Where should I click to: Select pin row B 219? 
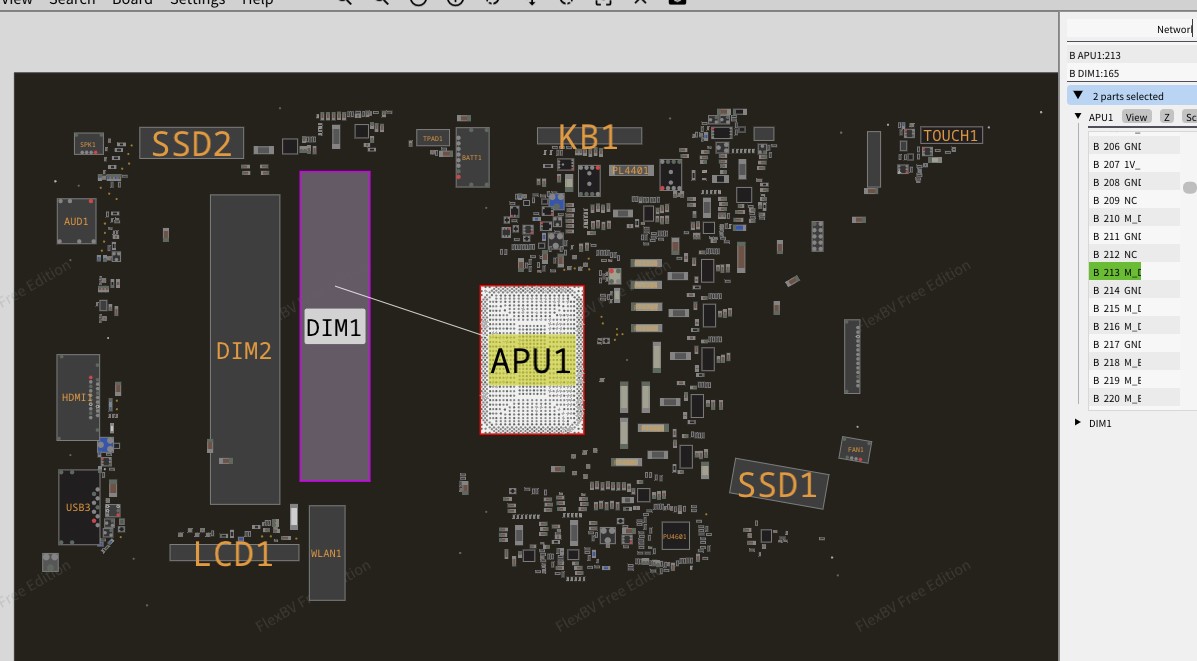coord(1134,380)
